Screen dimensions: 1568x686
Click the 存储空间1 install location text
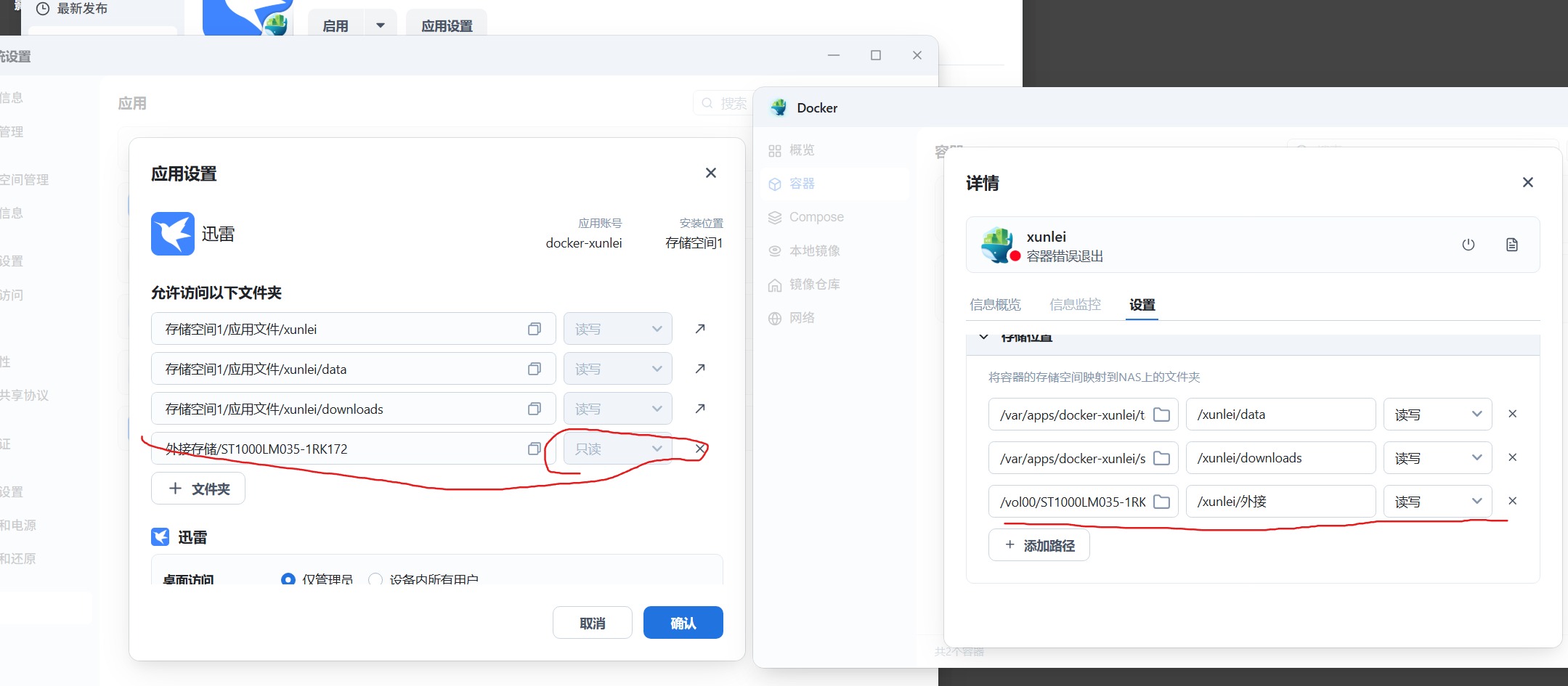[x=694, y=243]
